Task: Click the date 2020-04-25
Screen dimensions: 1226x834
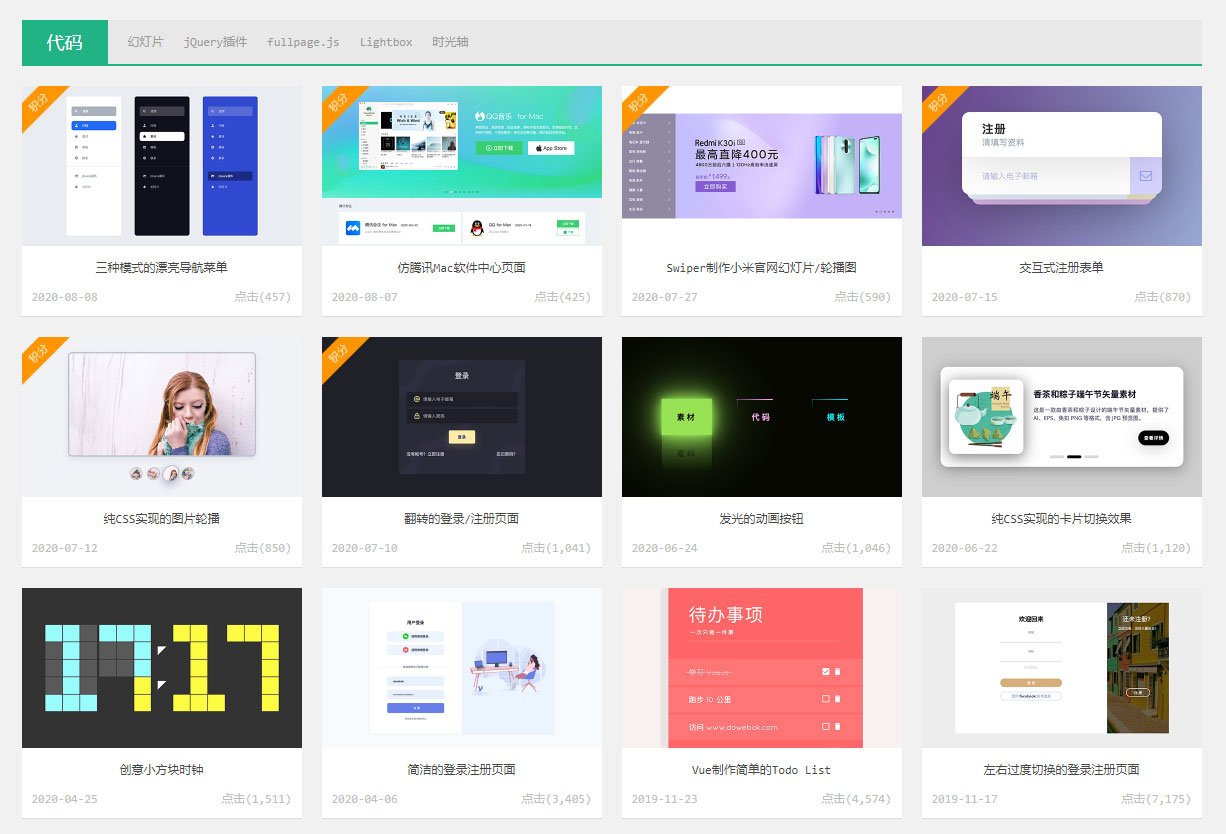Action: (x=65, y=799)
